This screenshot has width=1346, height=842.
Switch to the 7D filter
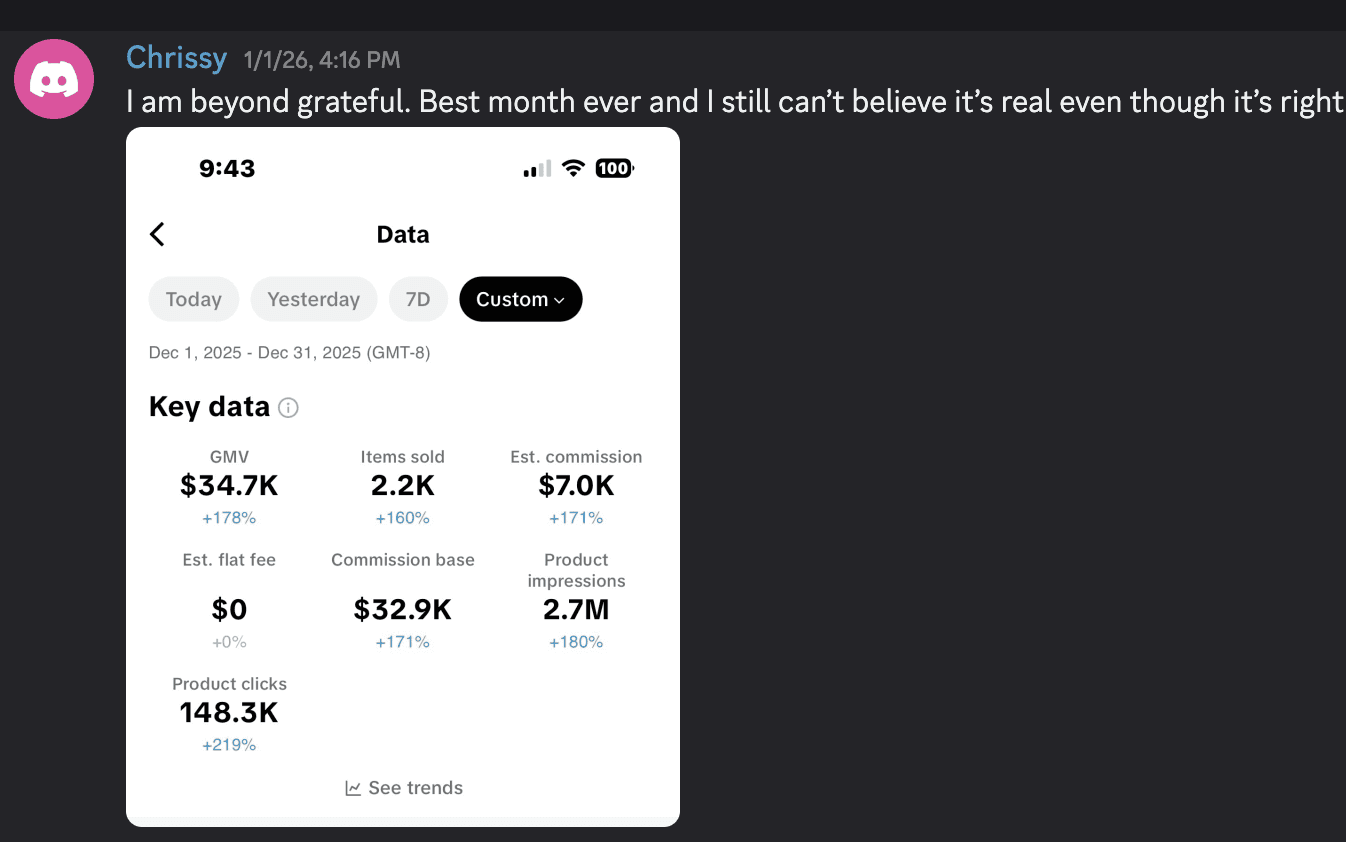(418, 299)
